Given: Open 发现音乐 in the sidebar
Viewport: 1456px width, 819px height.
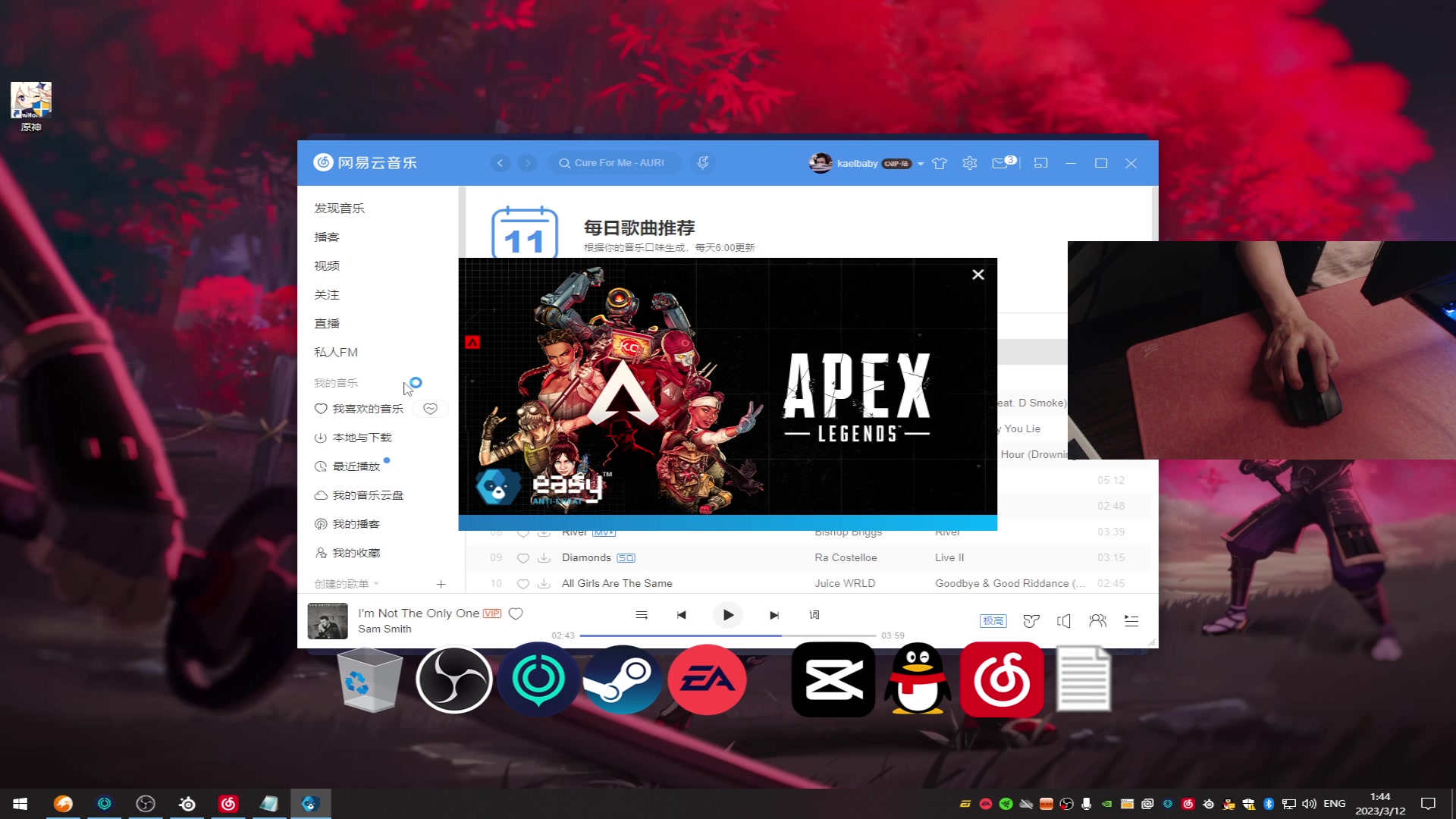Looking at the screenshot, I should point(339,209).
